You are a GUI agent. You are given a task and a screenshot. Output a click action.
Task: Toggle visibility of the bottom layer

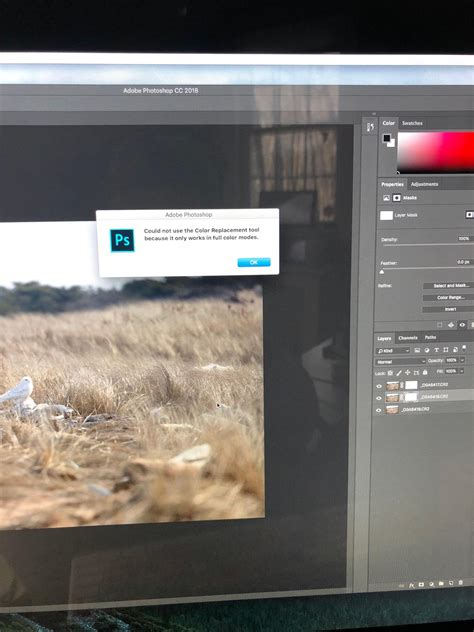coord(378,410)
